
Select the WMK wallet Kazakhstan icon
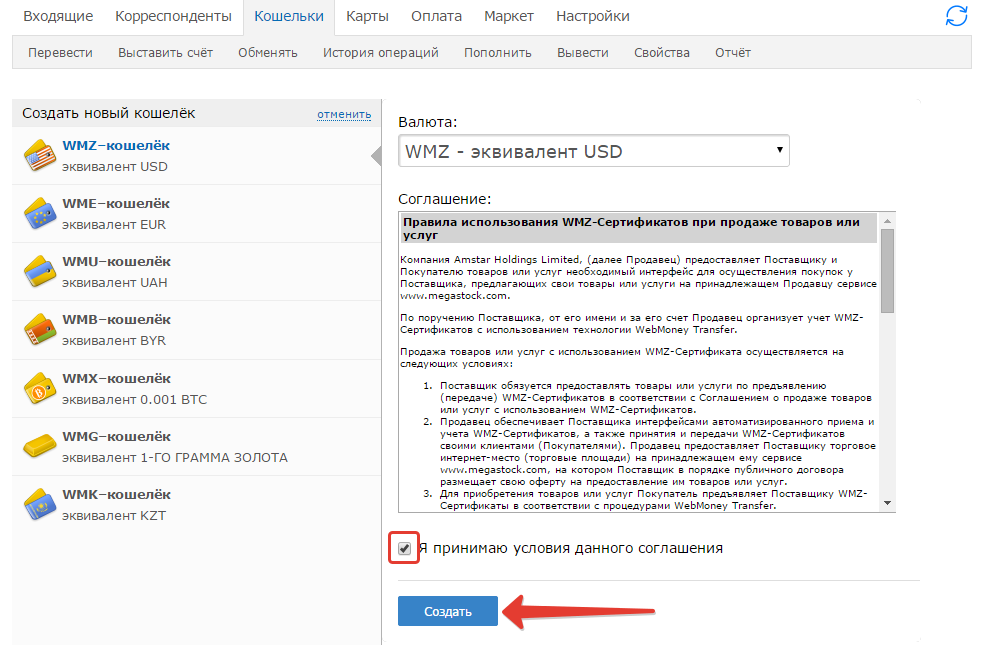tap(39, 504)
